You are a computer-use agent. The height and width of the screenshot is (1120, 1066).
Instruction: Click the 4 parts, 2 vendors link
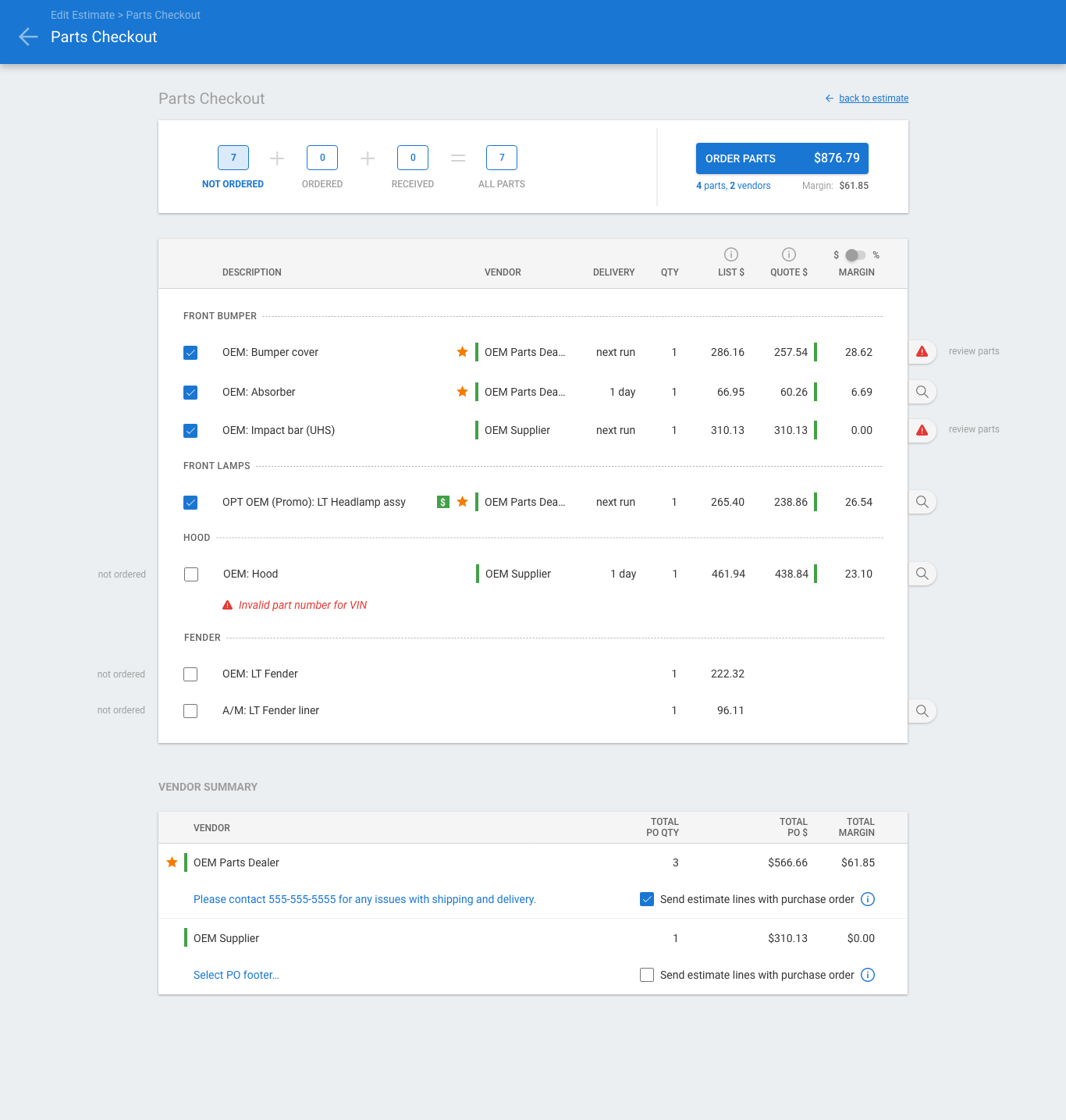(733, 186)
